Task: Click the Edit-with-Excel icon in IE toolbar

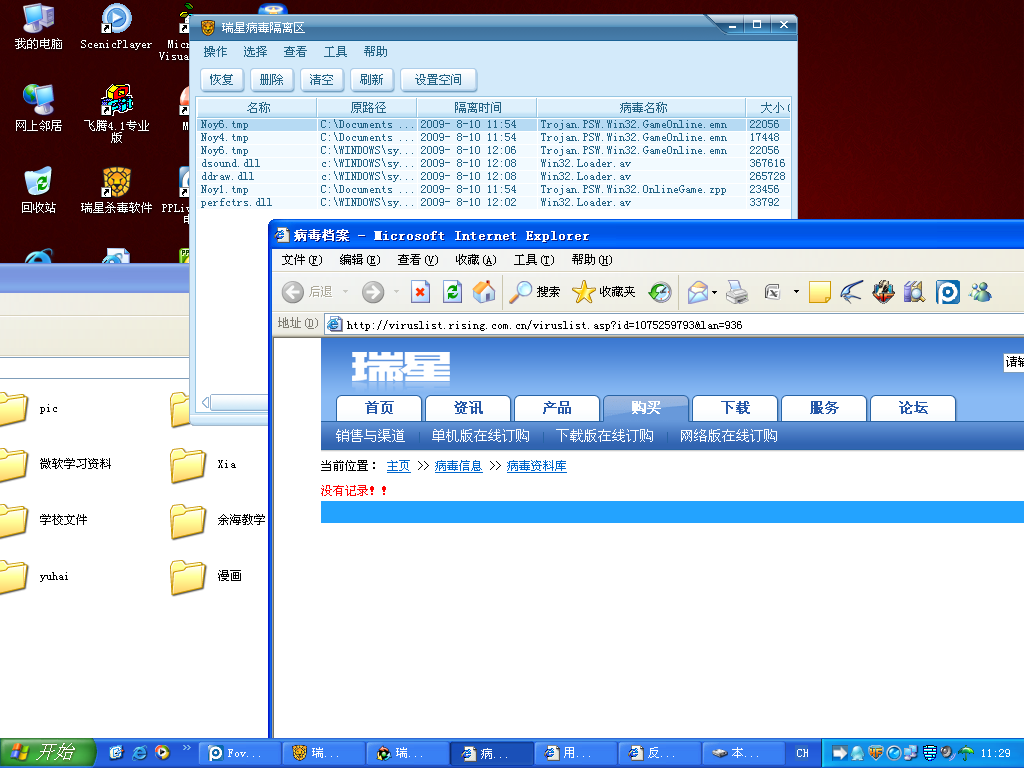Action: (x=773, y=292)
